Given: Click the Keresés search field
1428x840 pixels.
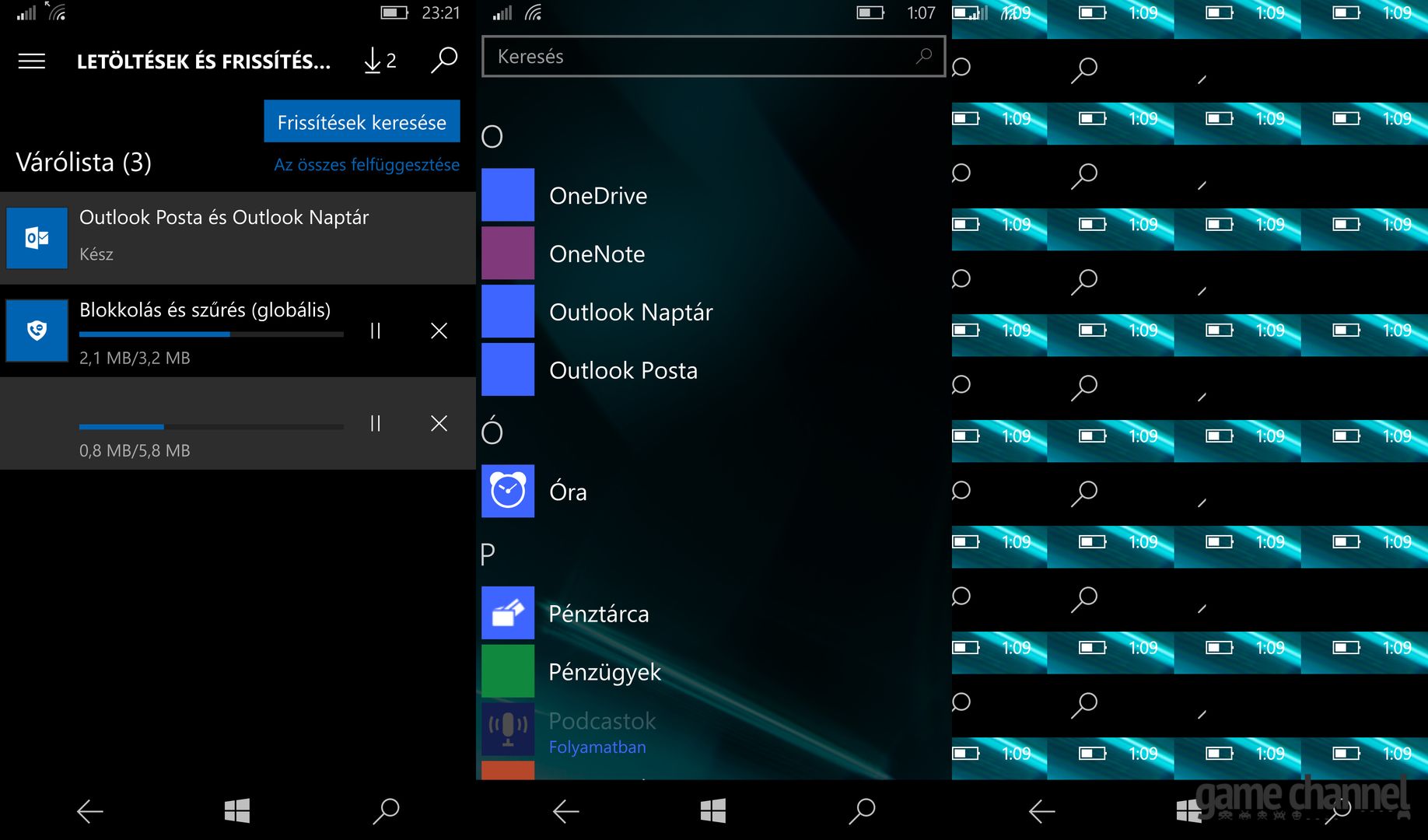Looking at the screenshot, I should pyautogui.click(x=713, y=57).
